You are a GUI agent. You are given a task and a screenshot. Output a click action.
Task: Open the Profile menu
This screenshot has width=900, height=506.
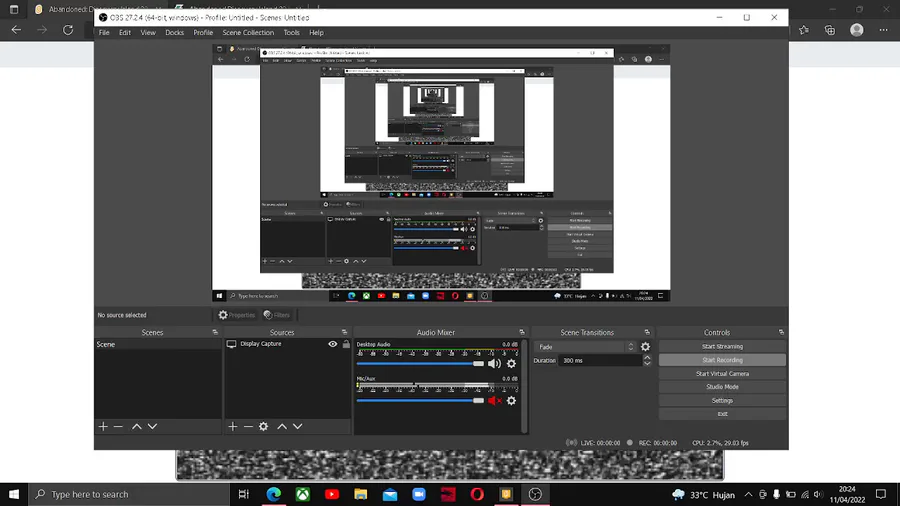click(203, 33)
